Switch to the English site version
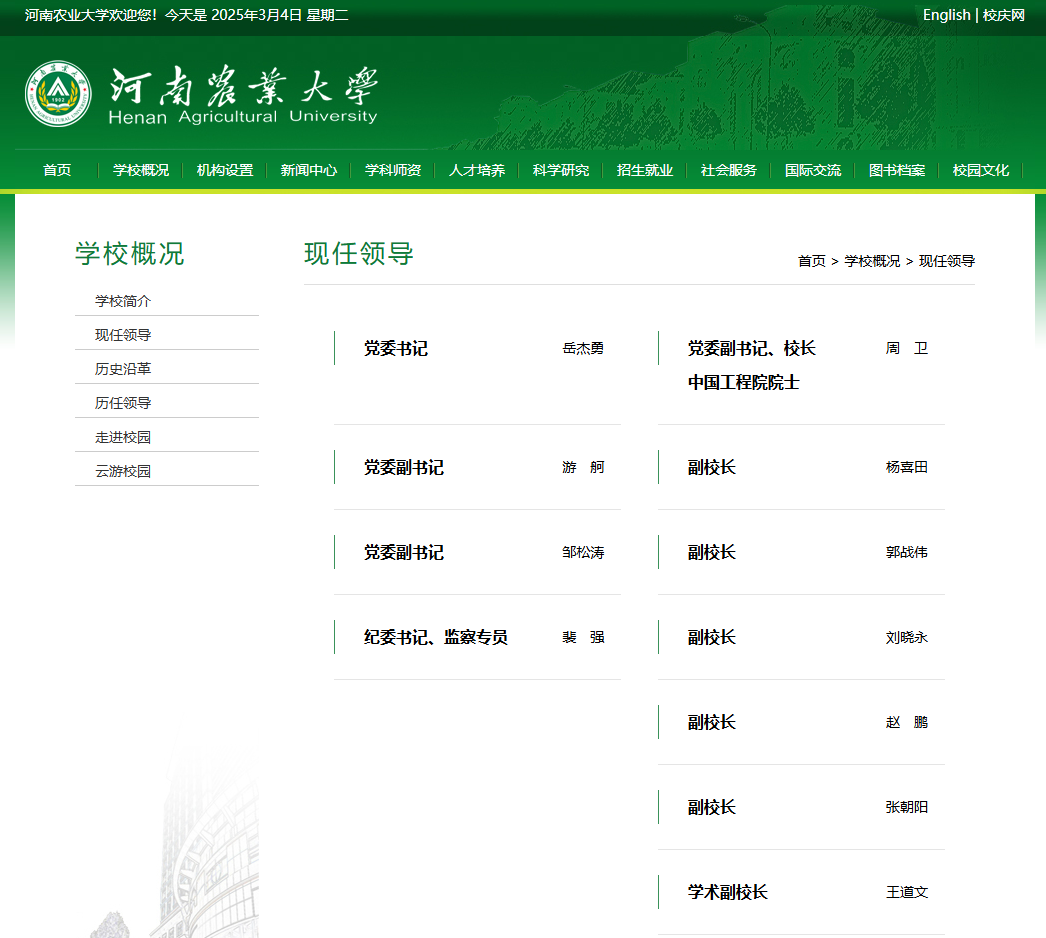 coord(946,15)
